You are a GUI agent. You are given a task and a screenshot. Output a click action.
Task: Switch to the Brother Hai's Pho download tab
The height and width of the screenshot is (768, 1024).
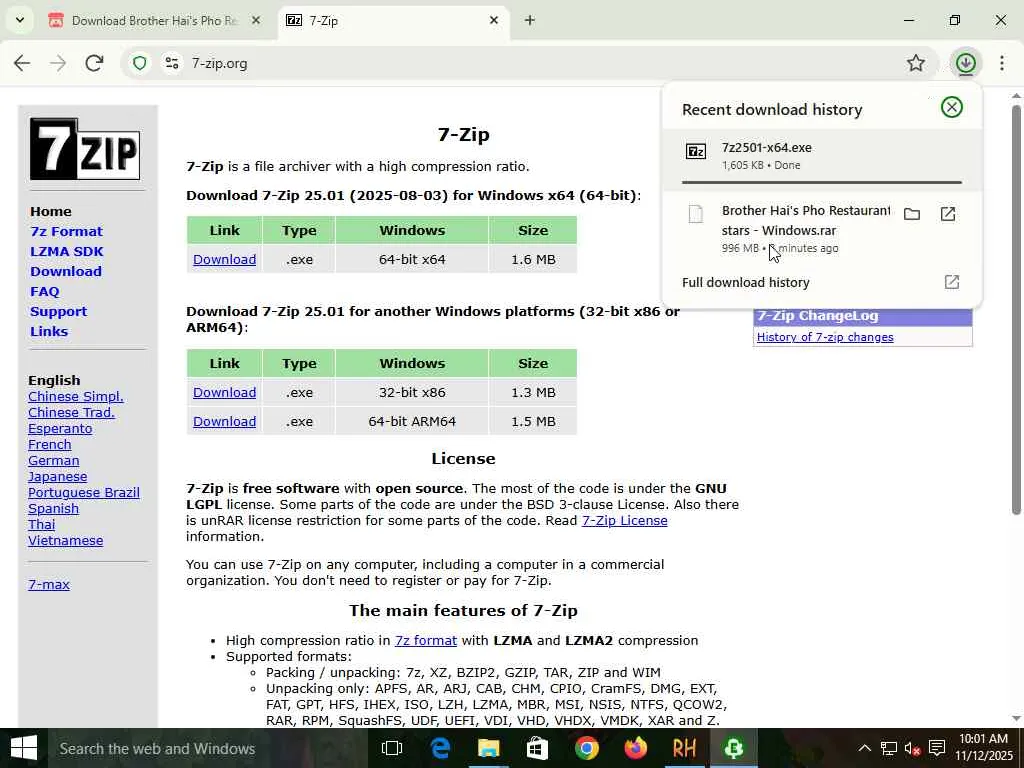(154, 20)
